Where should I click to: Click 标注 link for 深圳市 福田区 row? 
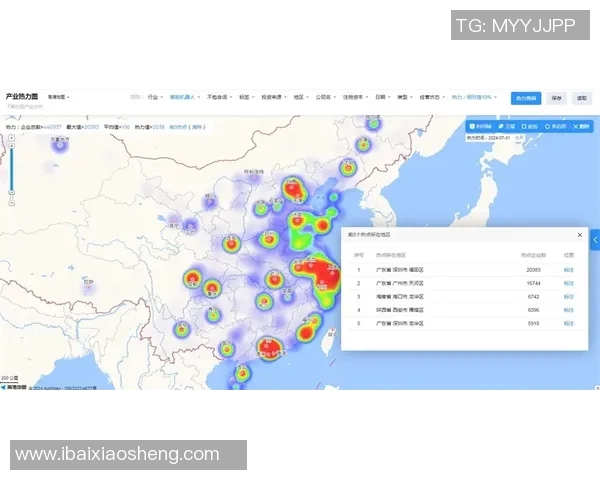pos(569,270)
